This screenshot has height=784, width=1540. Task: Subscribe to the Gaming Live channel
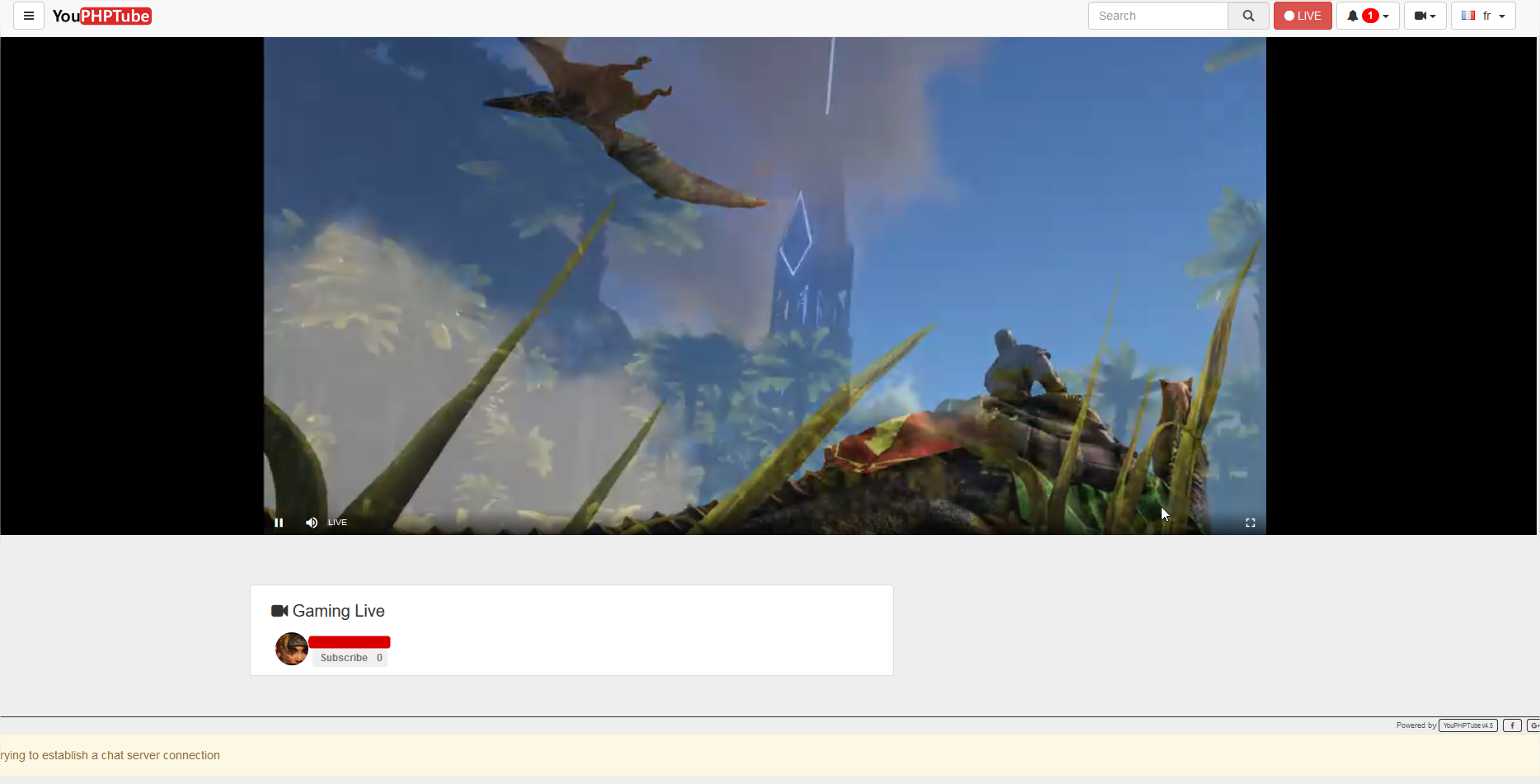(350, 658)
